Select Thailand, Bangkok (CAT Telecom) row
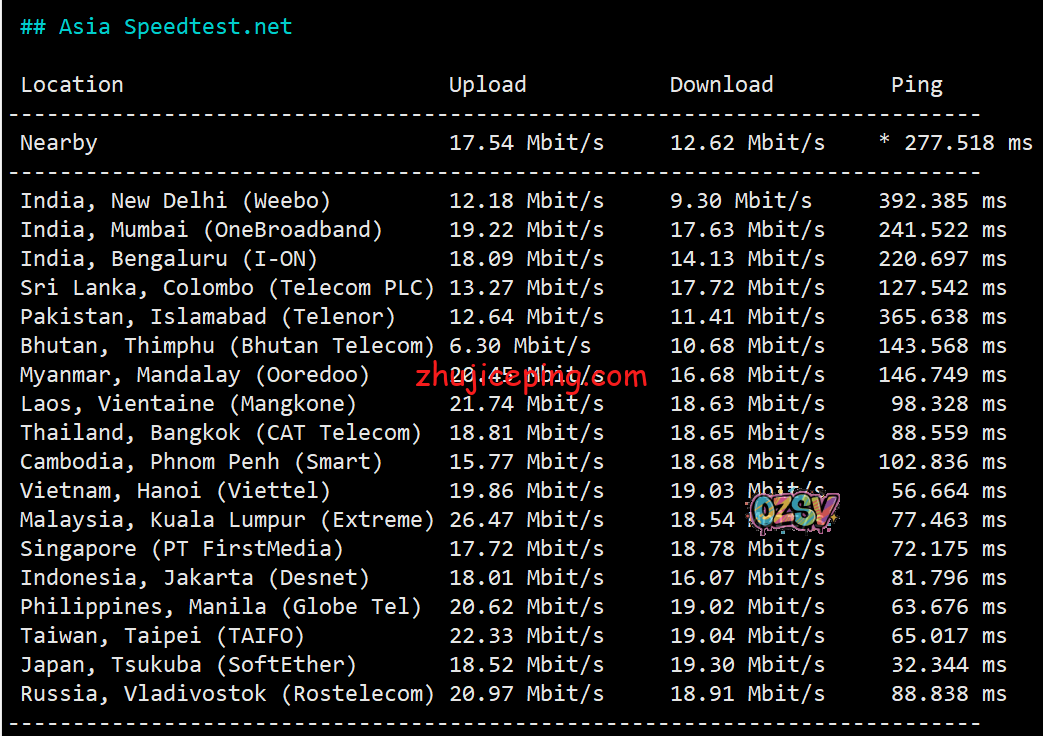This screenshot has height=736, width=1043. click(x=221, y=433)
